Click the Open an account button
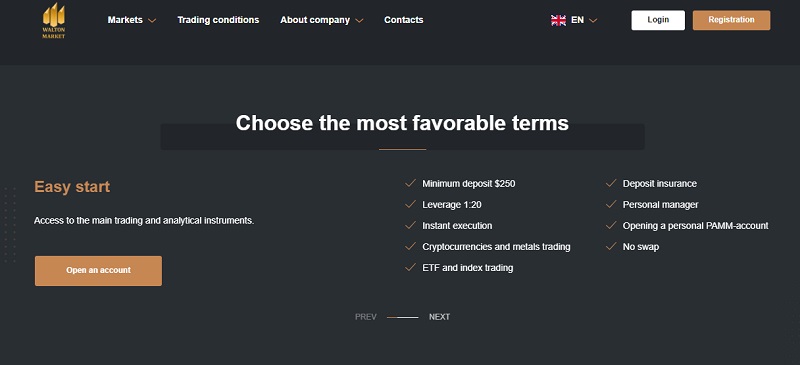Screen dimensions: 800x365 pyautogui.click(x=98, y=271)
